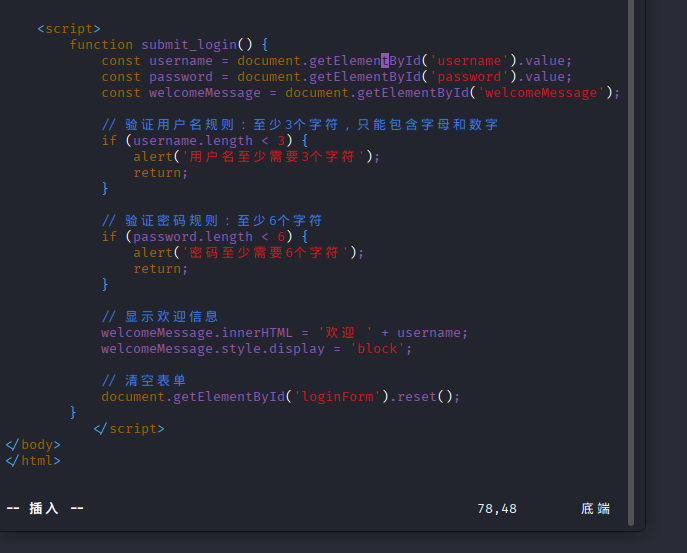Click the welcomeMessage.innerHTML assignment line
The image size is (687, 553).
[284, 333]
